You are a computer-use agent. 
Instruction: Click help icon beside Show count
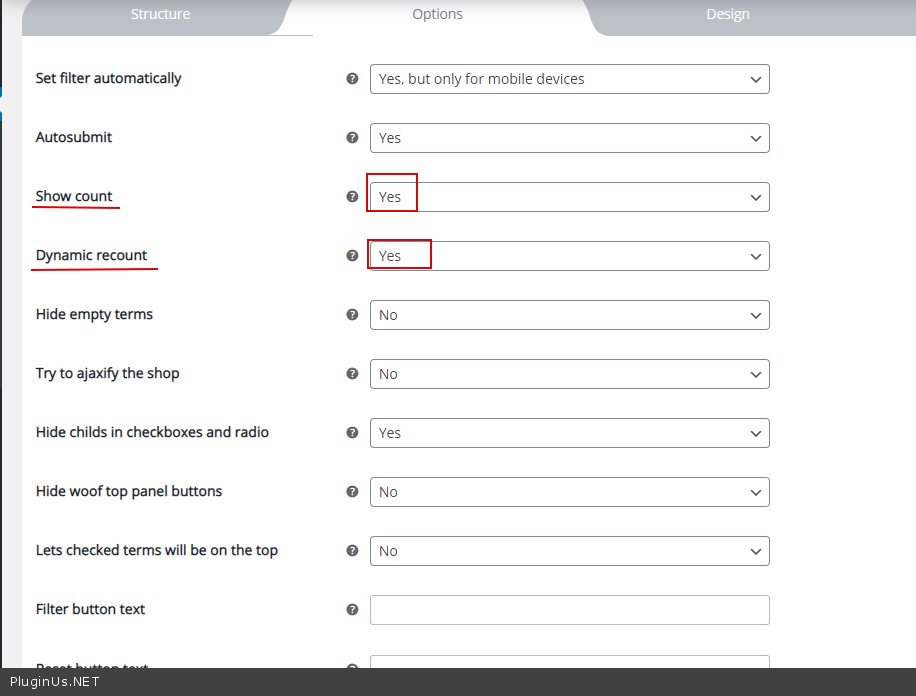pos(352,196)
